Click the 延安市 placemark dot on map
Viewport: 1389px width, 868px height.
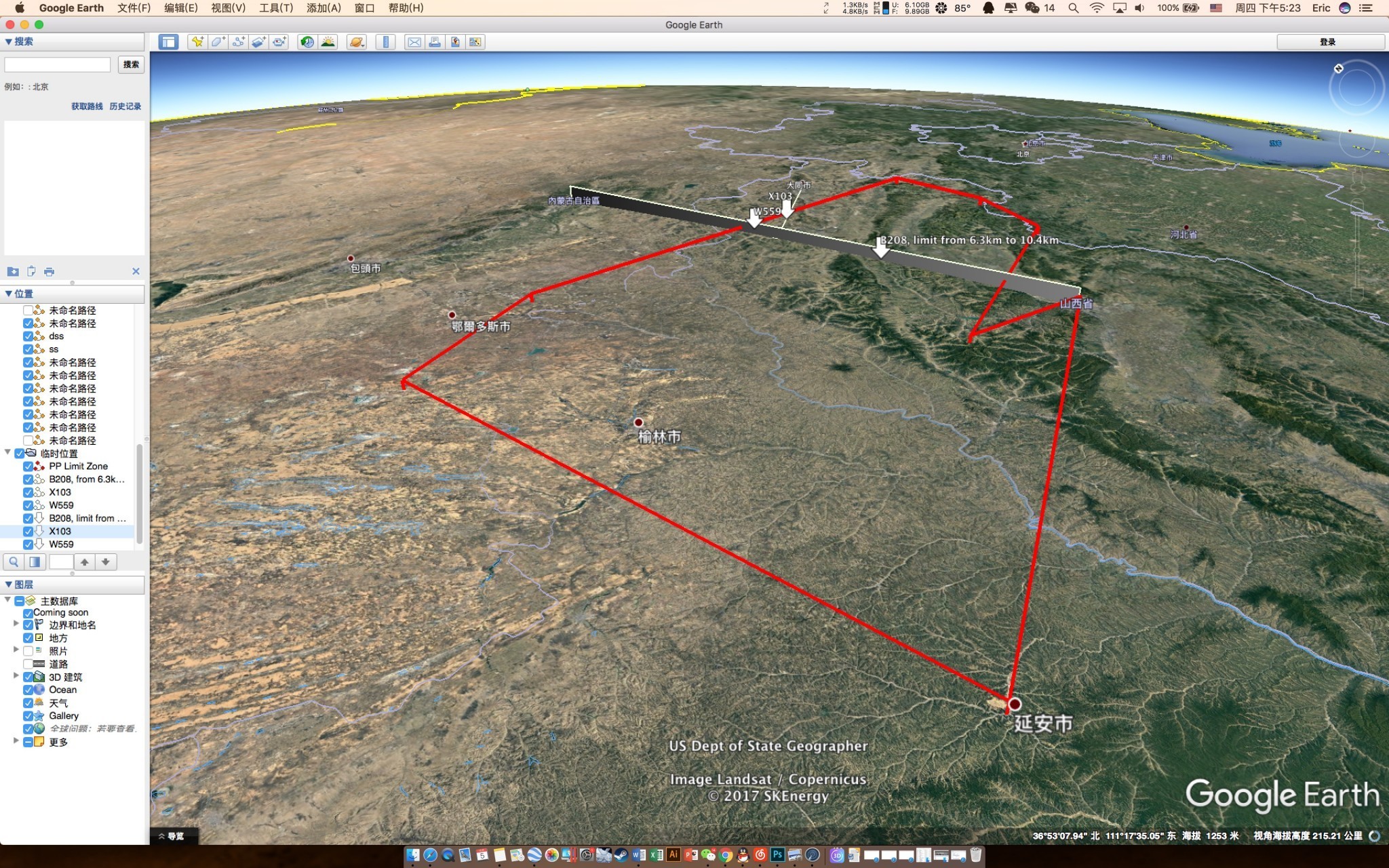[x=1015, y=704]
